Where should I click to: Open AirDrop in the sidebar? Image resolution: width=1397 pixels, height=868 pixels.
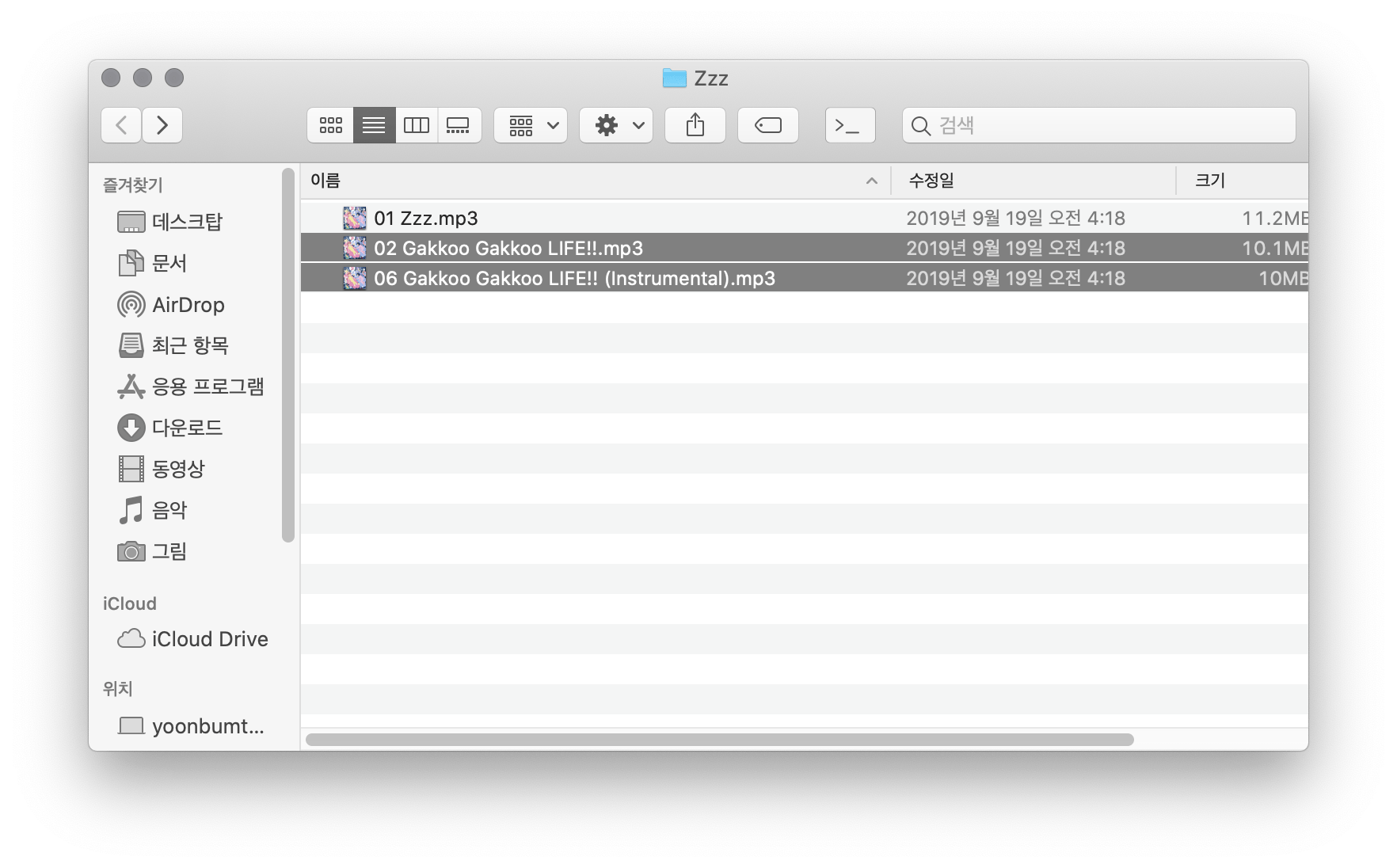(x=188, y=305)
